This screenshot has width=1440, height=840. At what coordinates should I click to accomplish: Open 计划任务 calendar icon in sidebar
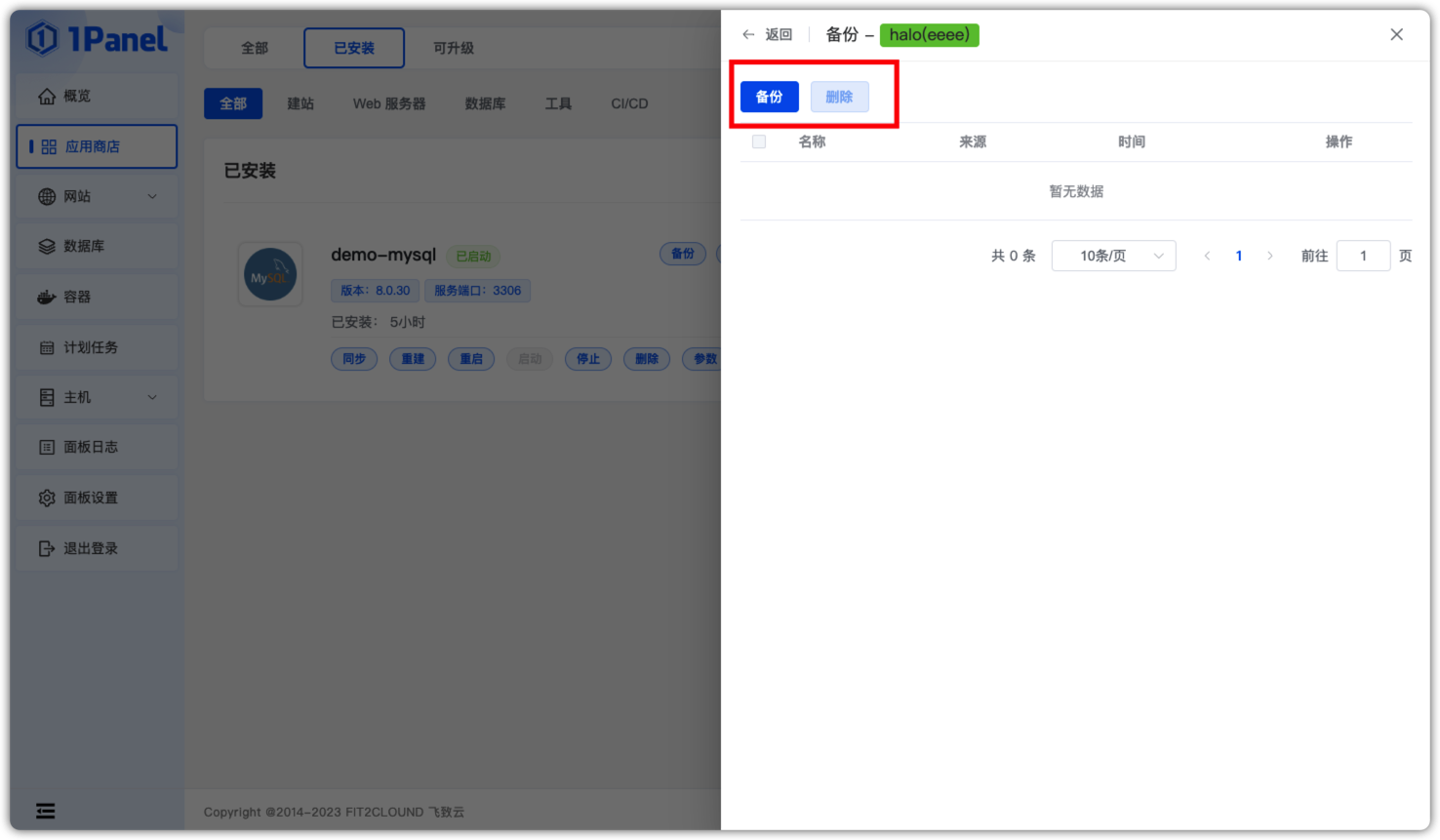point(47,348)
